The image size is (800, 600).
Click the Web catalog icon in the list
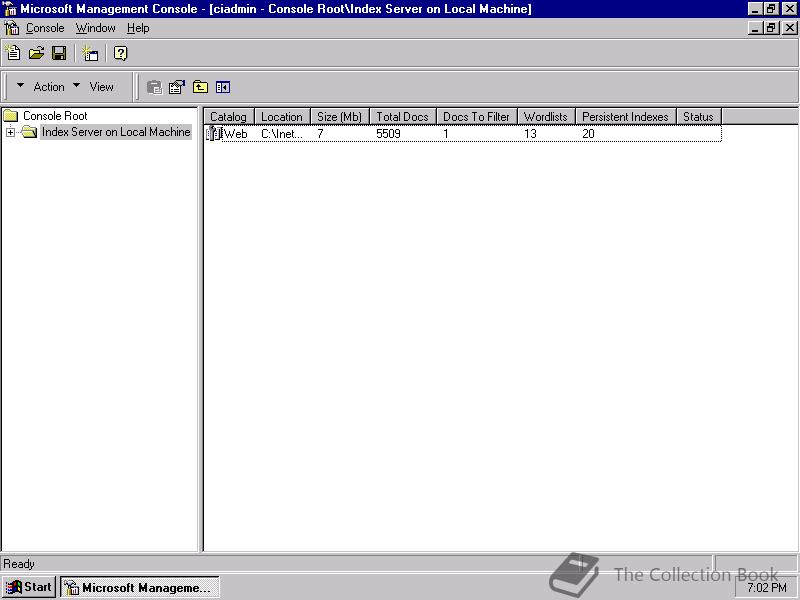coord(214,134)
